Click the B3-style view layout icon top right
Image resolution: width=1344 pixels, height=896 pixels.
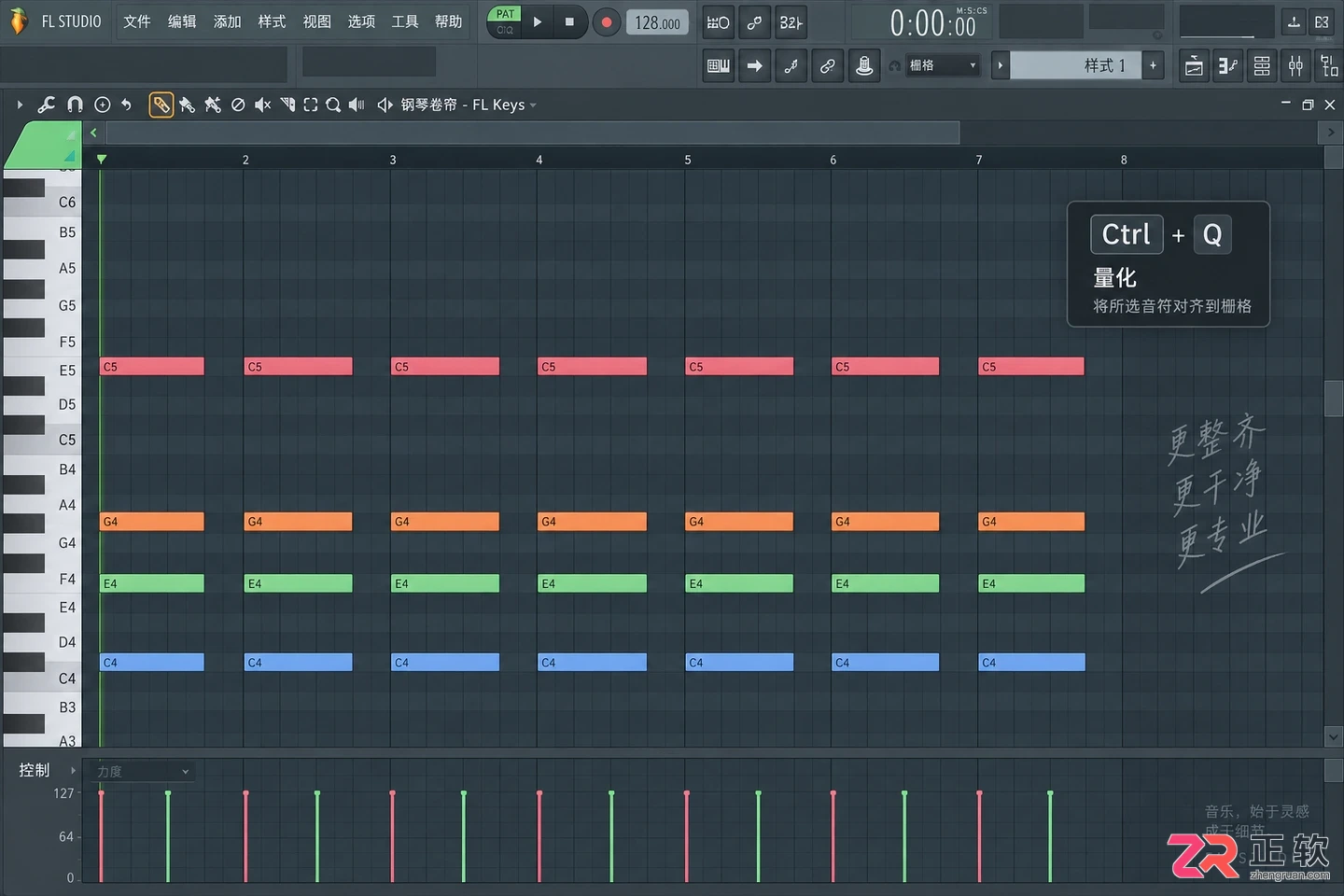(x=1322, y=22)
